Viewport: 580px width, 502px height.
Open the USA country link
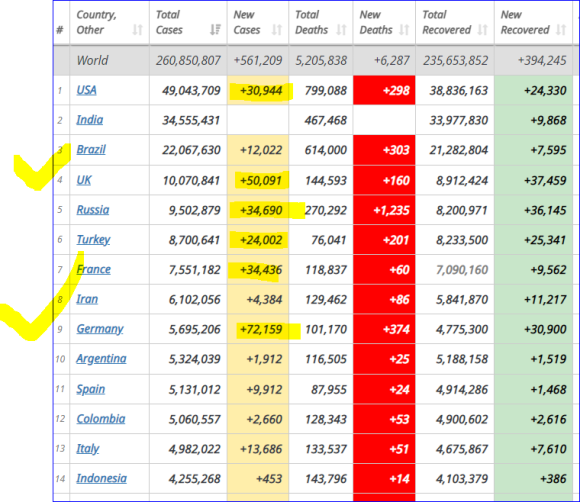tap(87, 90)
